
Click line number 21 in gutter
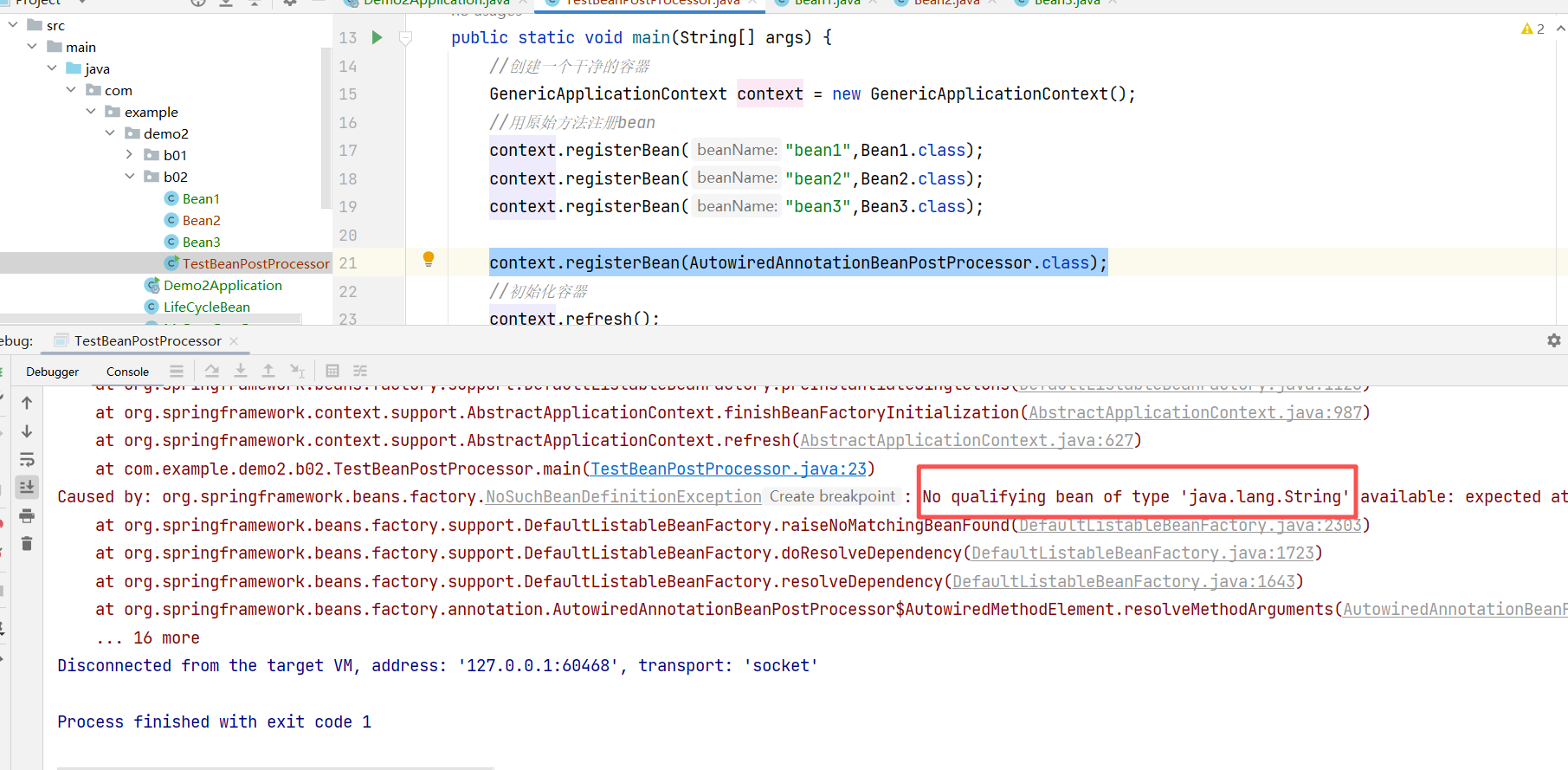click(x=348, y=262)
